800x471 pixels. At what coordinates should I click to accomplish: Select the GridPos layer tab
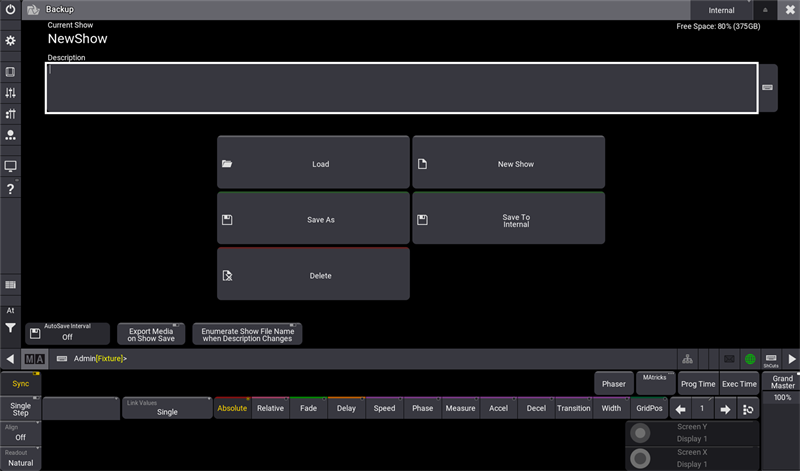pyautogui.click(x=649, y=408)
